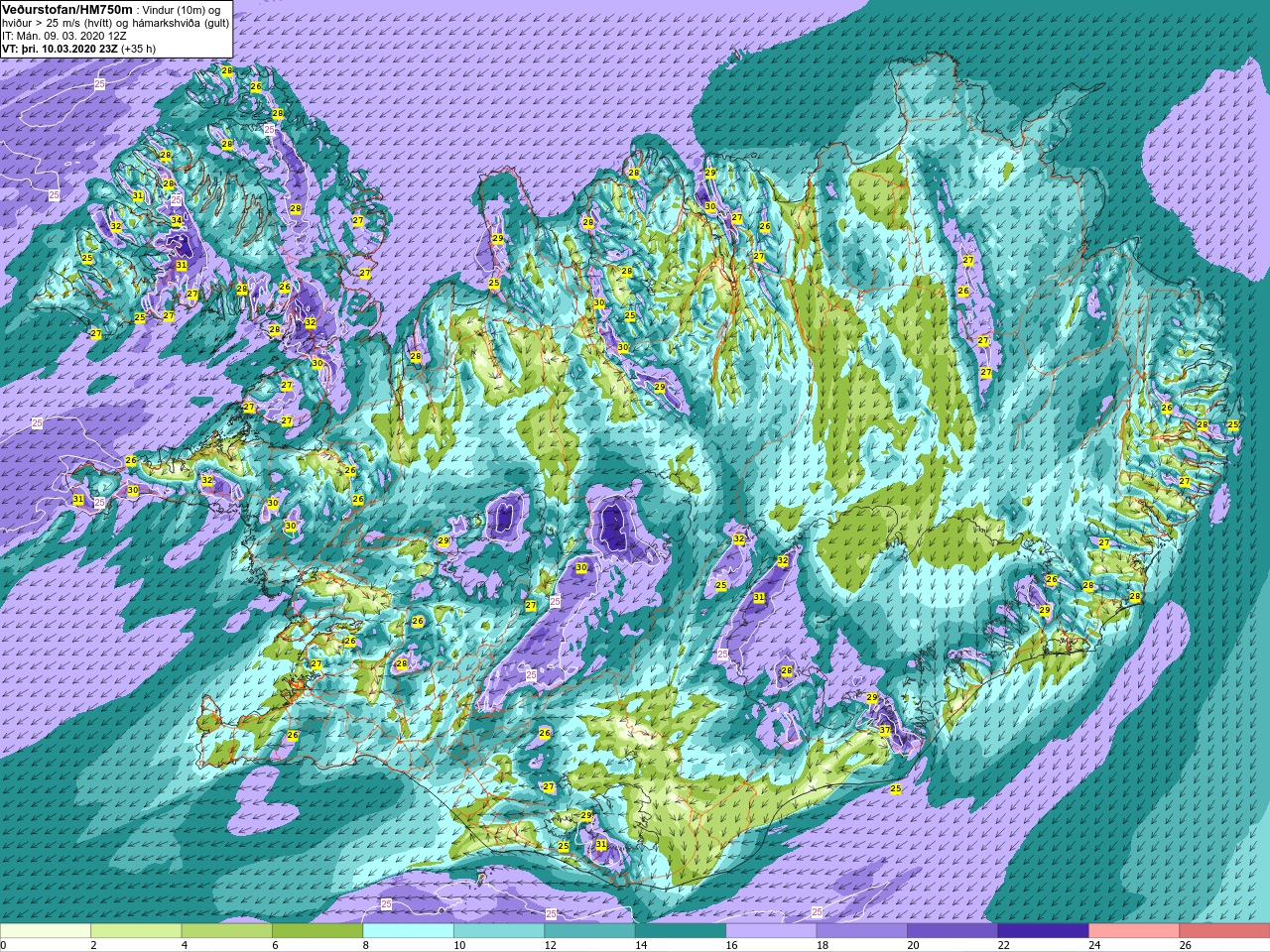Pick the 12–14 medium teal scale swatch

point(589,931)
